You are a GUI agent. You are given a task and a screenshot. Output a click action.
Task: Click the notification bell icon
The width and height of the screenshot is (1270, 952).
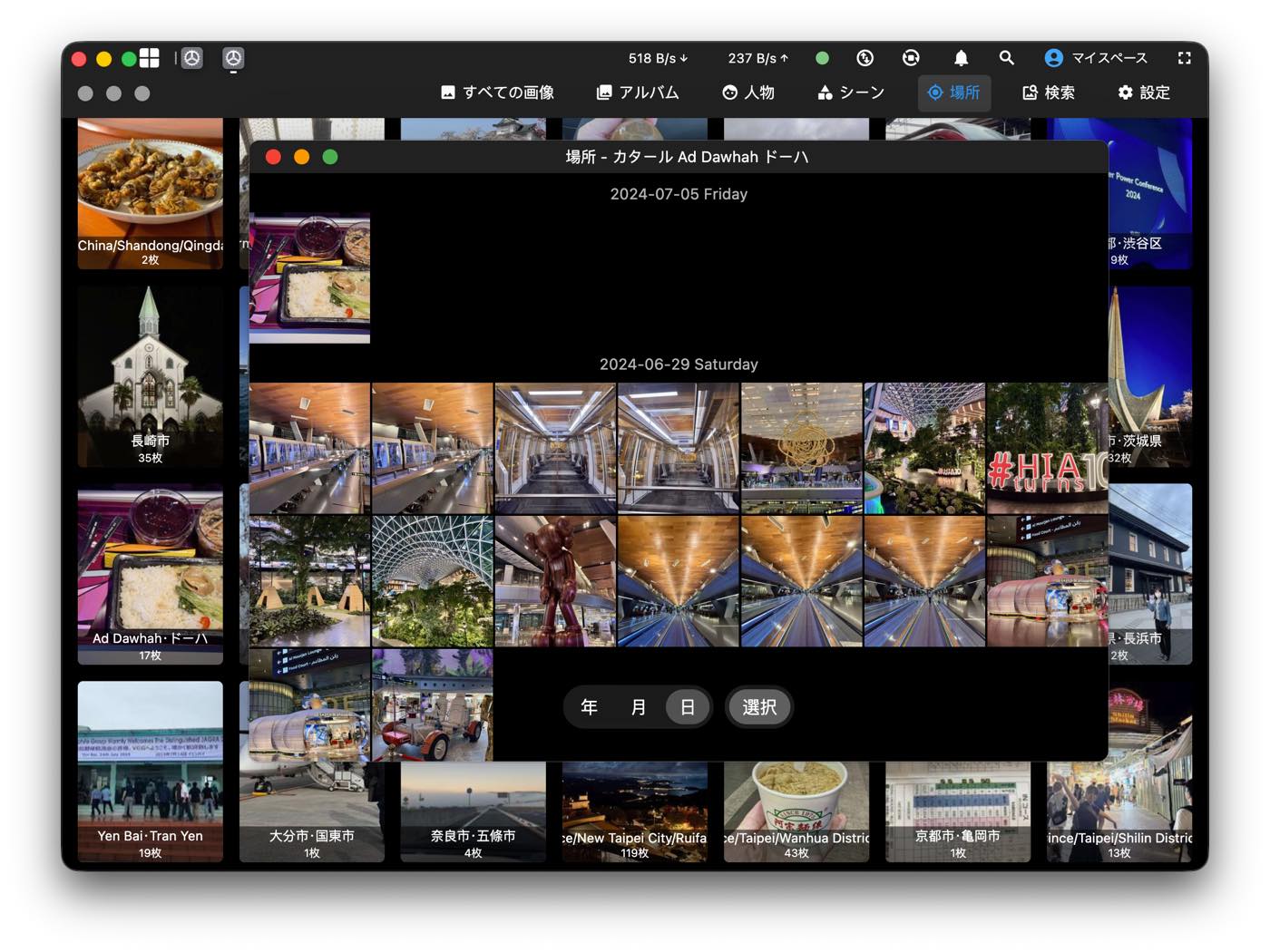click(961, 58)
